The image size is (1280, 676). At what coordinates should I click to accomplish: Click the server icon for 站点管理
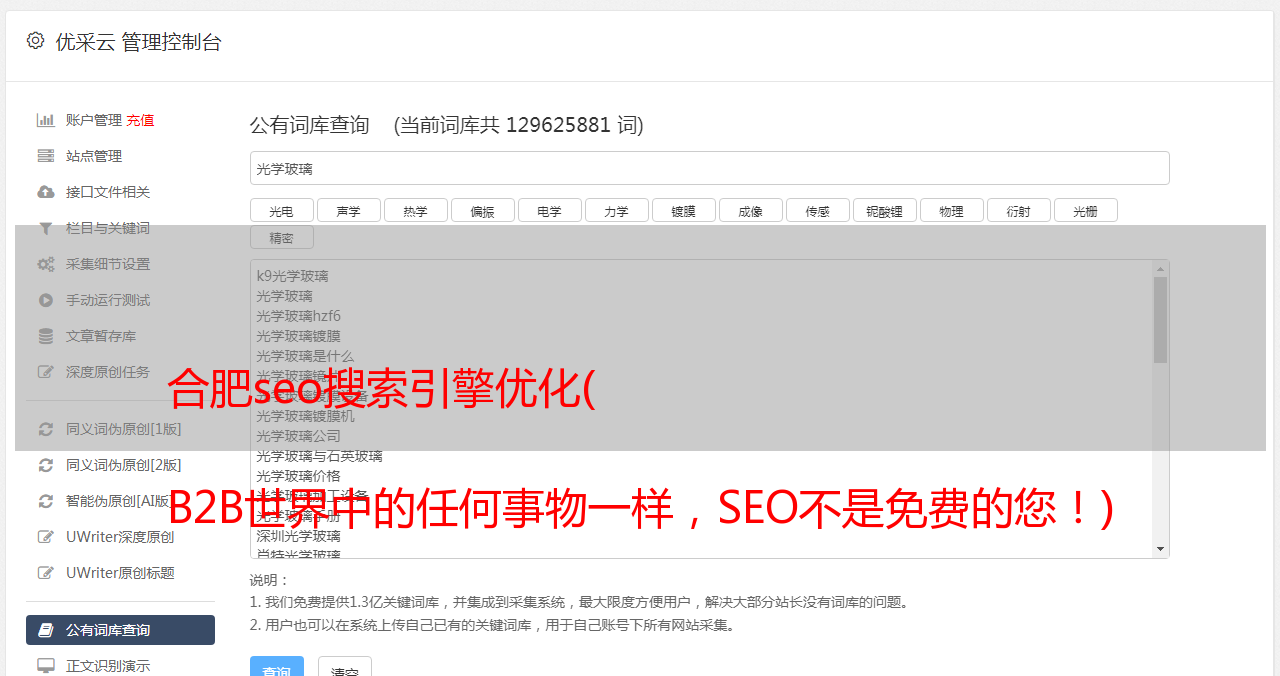click(46, 156)
